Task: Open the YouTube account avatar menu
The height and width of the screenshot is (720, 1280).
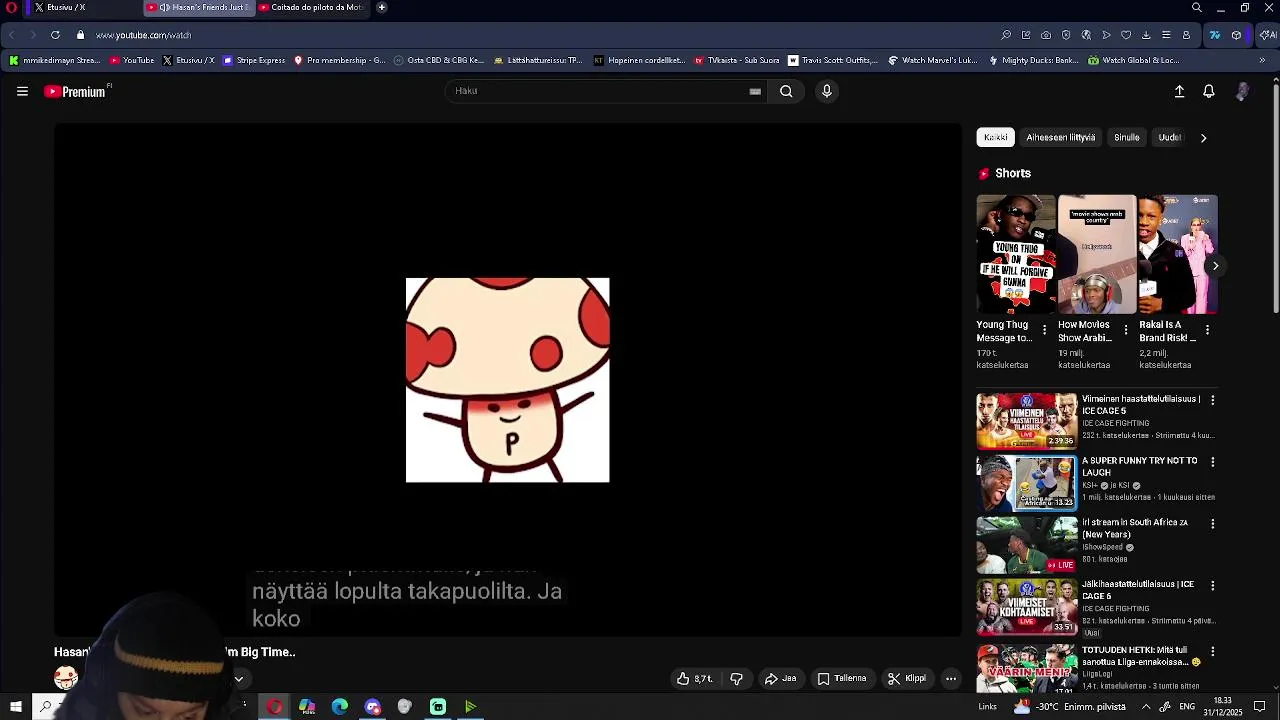Action: [1242, 91]
